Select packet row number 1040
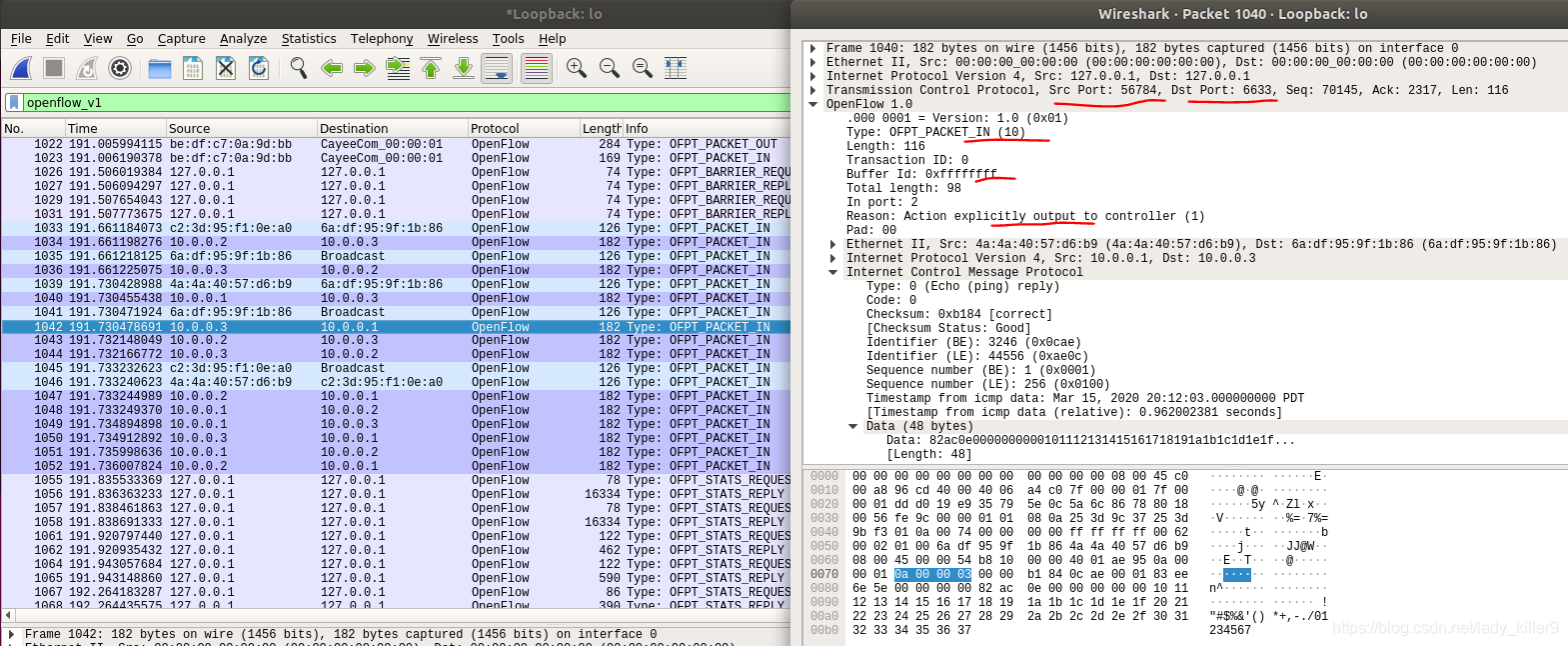 click(x=396, y=298)
